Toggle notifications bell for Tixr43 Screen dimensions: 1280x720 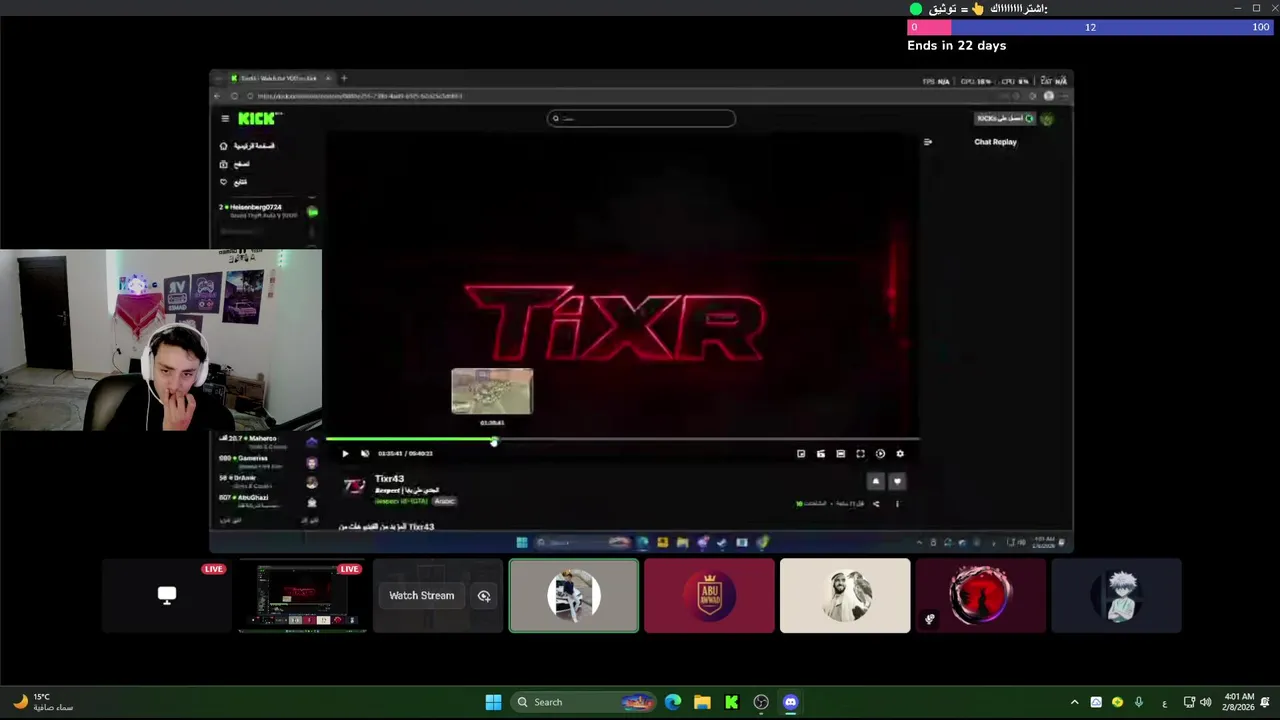(876, 481)
